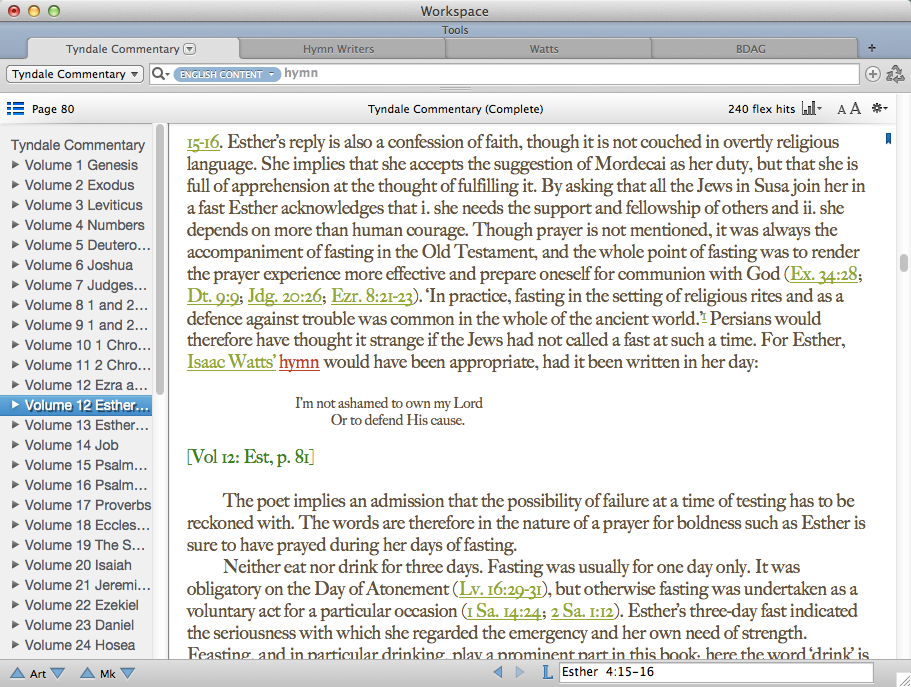Click the L reference field icon
Screen dimensions: 911x687
coord(547,672)
